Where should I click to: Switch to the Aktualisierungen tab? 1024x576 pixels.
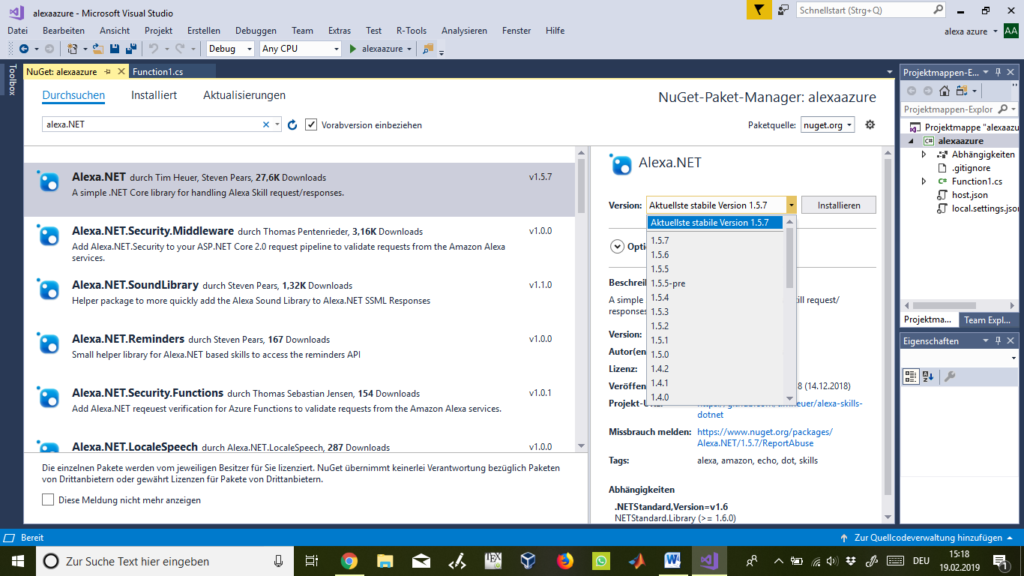pyautogui.click(x=244, y=95)
